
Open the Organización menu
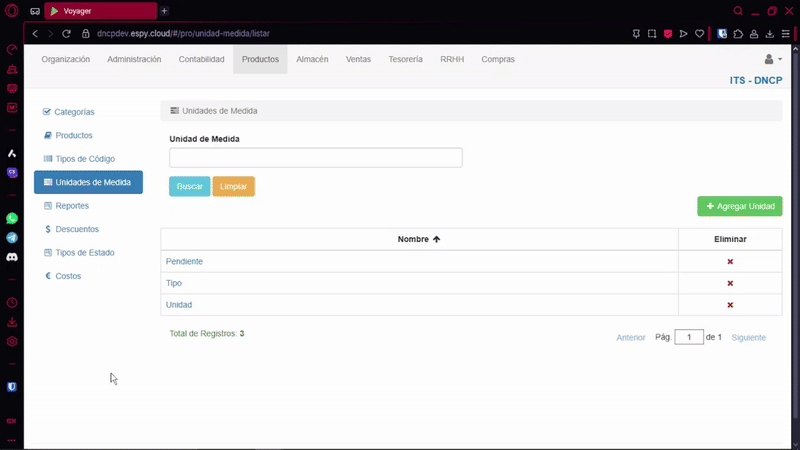66,59
